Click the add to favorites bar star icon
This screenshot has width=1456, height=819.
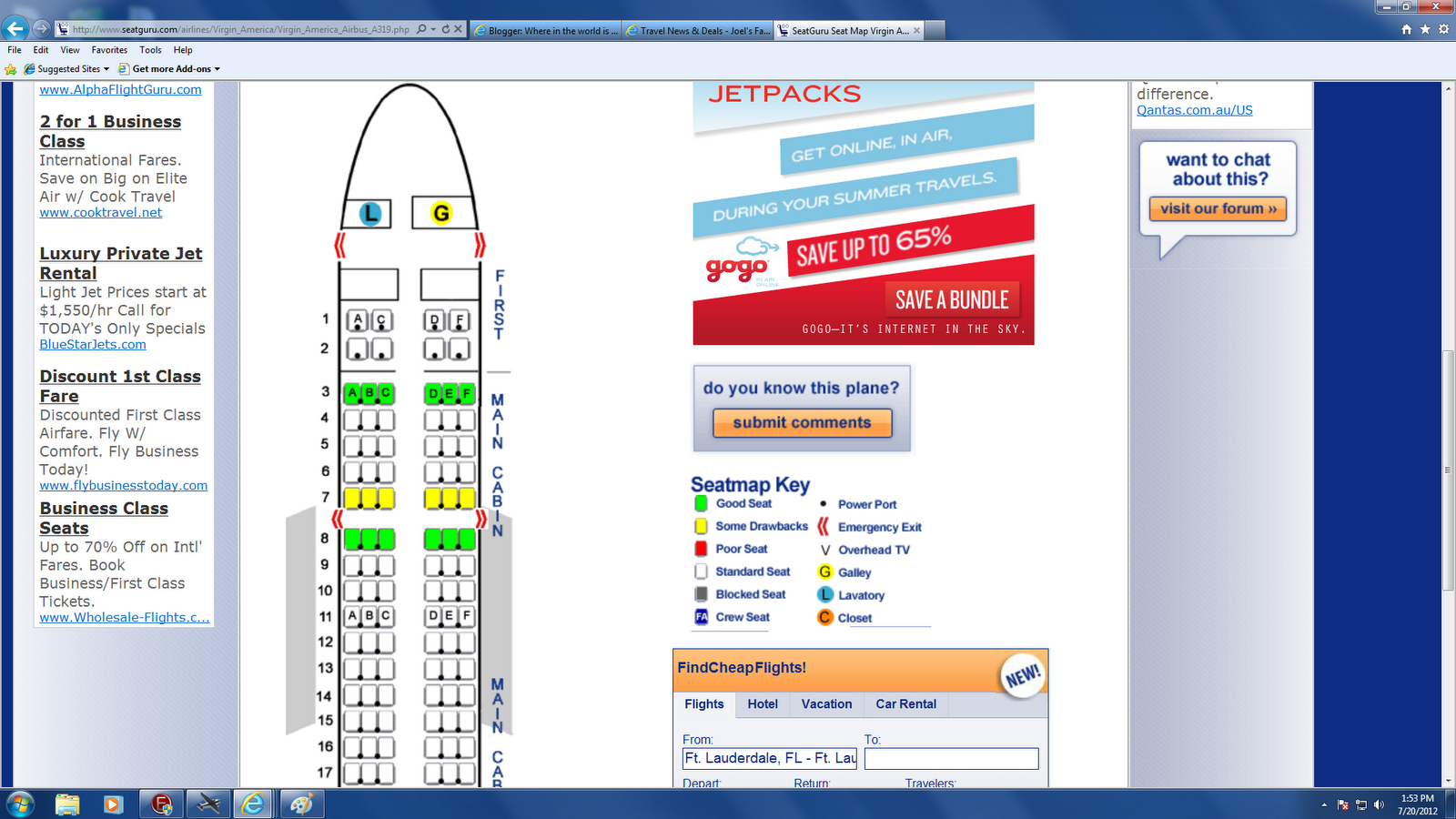tap(11, 69)
